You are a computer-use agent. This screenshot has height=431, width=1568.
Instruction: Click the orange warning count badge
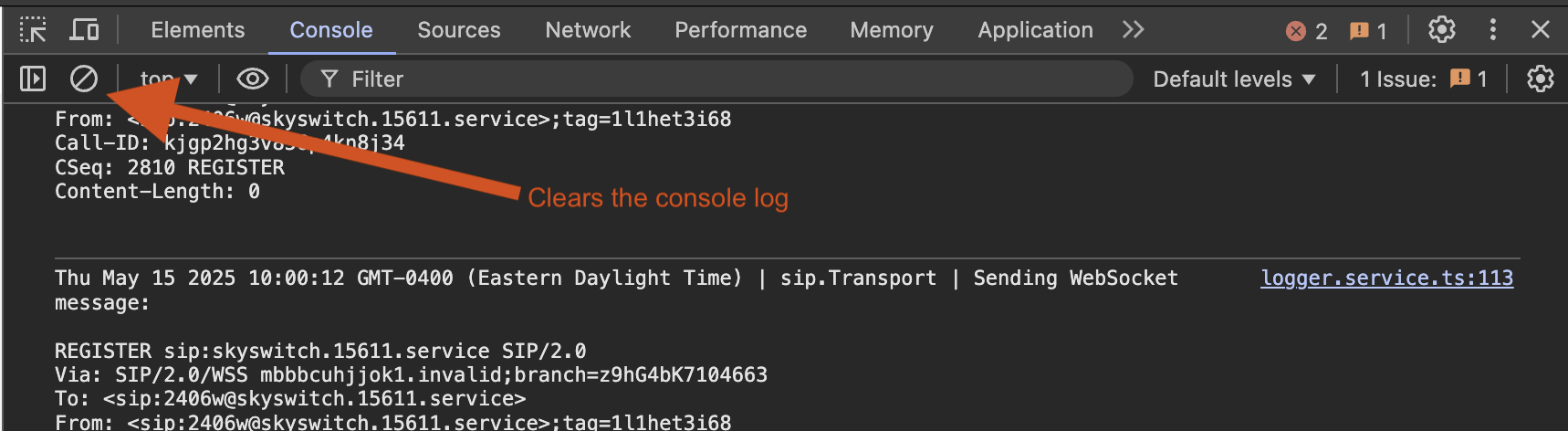click(x=1368, y=31)
